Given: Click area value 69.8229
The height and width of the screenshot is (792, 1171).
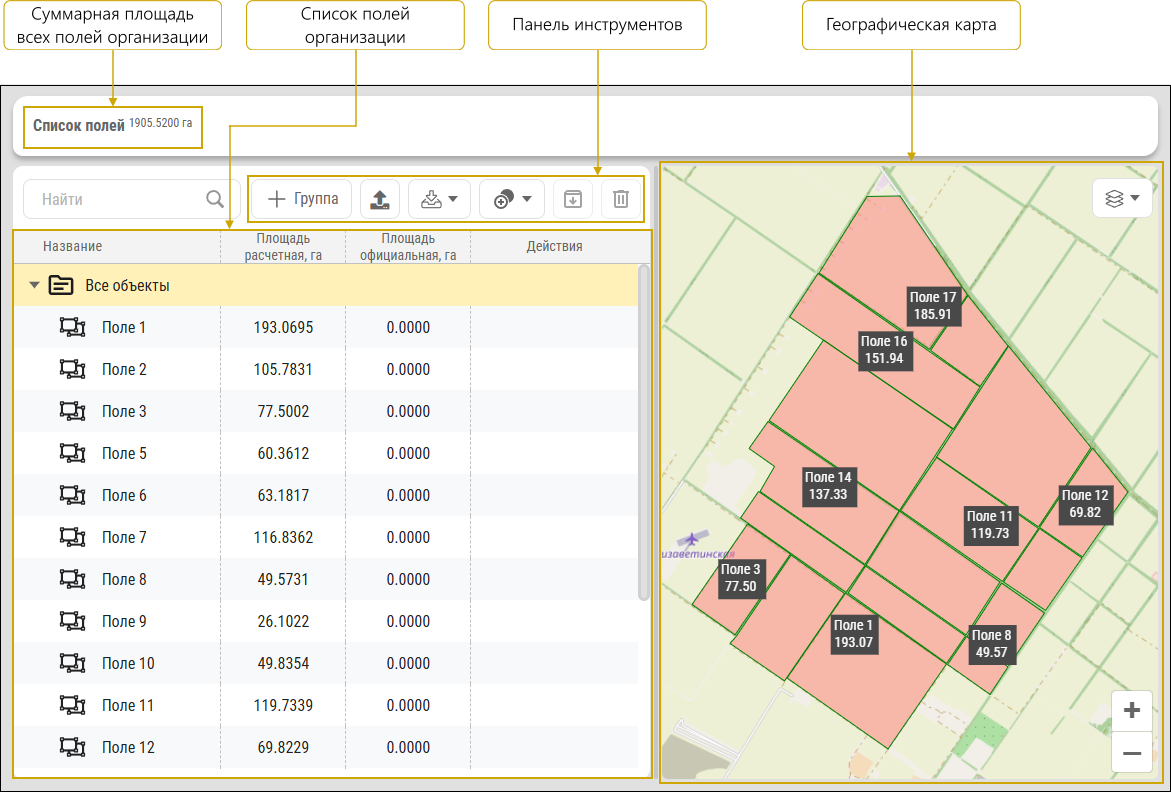Looking at the screenshot, I should [x=283, y=747].
